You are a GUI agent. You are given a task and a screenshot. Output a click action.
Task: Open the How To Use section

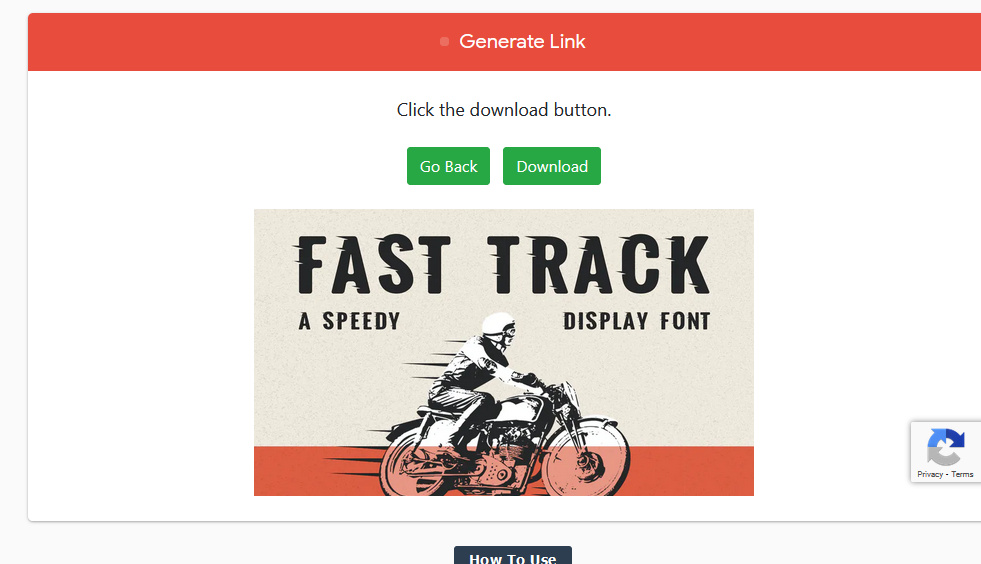[x=512, y=557]
